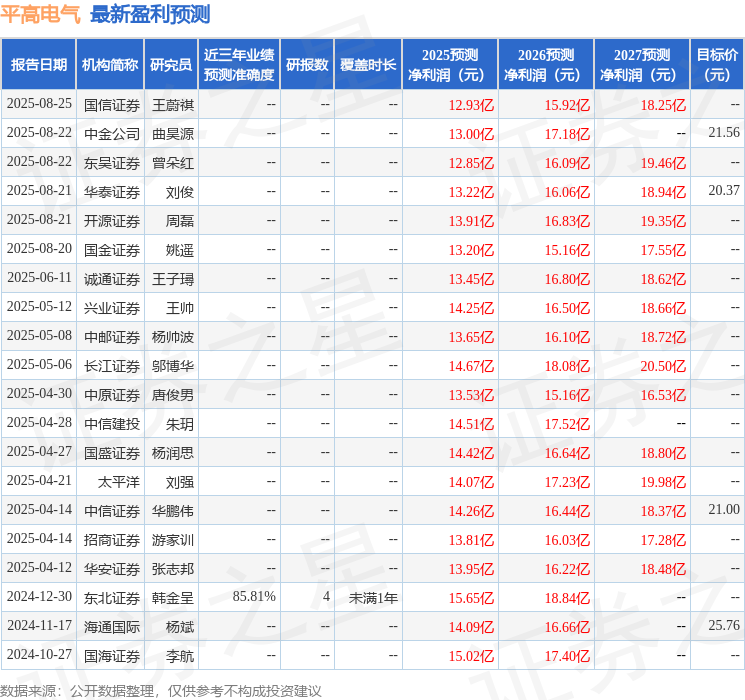Click the 机构简称 column header
Image resolution: width=745 pixels, height=700 pixels.
[110, 65]
